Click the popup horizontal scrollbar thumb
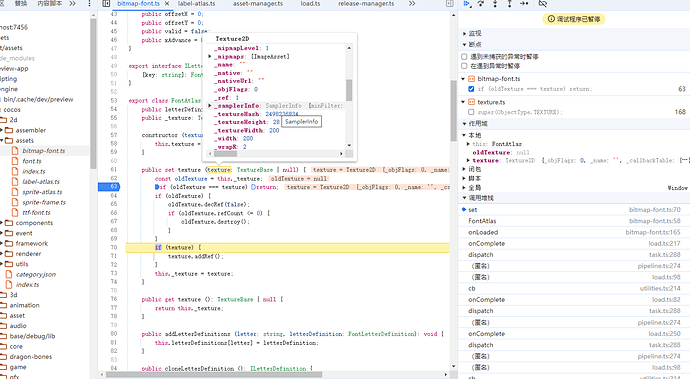This screenshot has width=690, height=379. tap(225, 154)
